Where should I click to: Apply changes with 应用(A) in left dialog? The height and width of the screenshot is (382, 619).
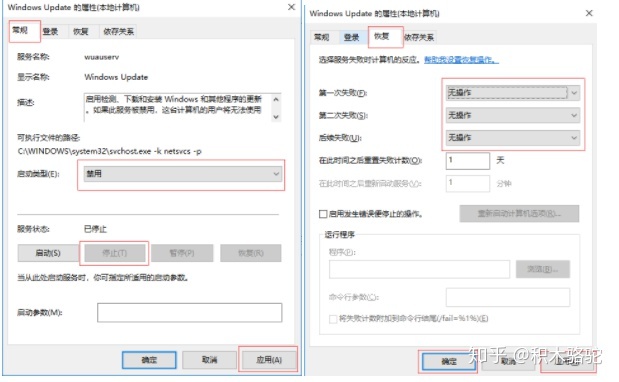tap(269, 360)
